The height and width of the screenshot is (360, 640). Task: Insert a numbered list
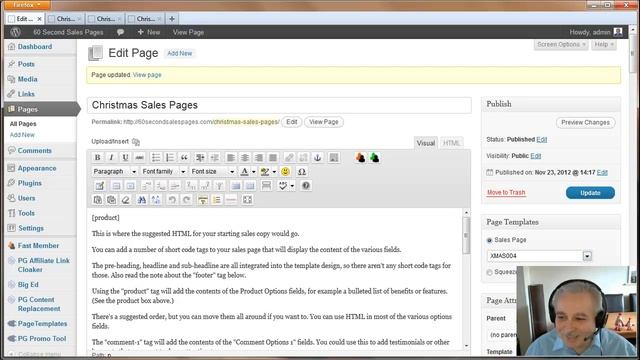(x=170, y=158)
